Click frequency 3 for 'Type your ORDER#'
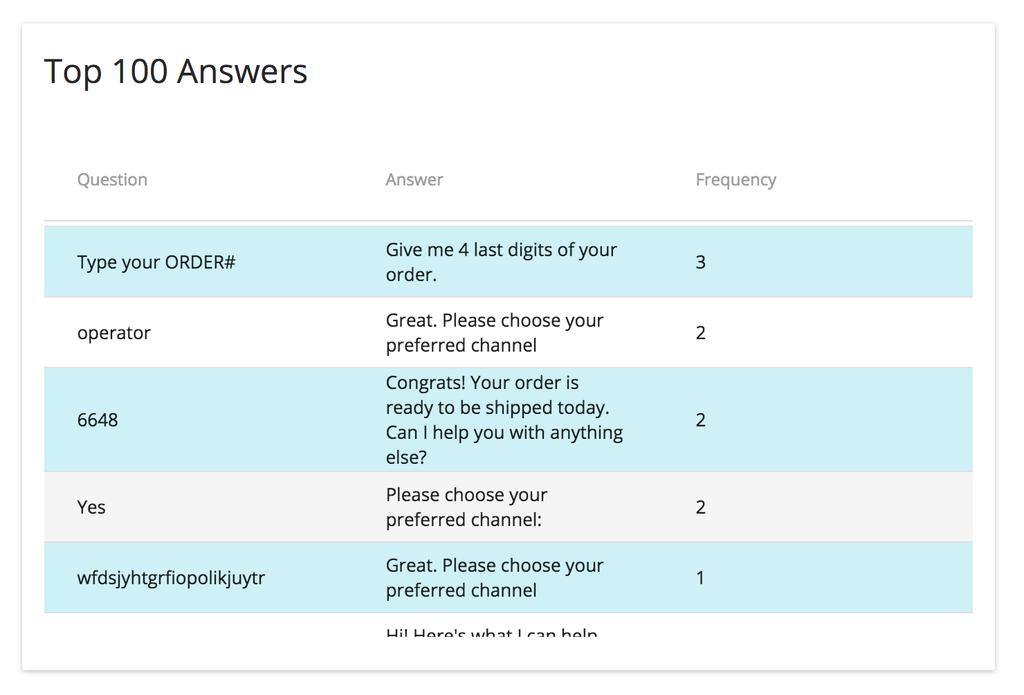Image resolution: width=1024 pixels, height=695 pixels. point(700,262)
